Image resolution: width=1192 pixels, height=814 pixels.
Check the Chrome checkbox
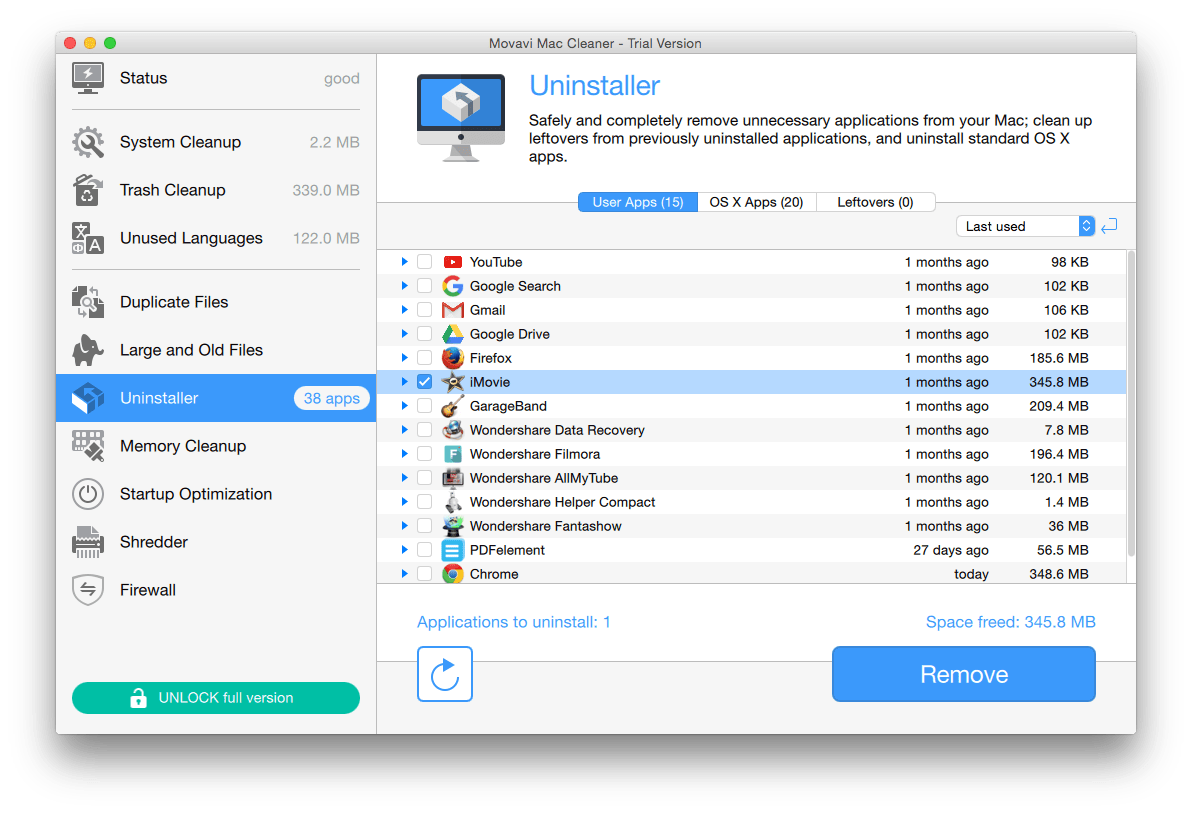click(x=424, y=574)
